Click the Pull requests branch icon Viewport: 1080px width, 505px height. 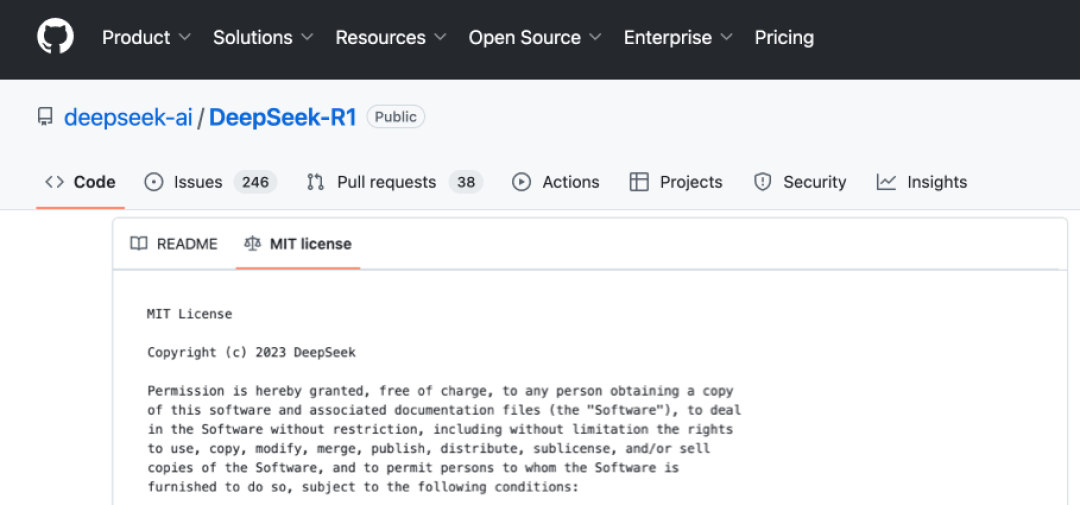[x=315, y=182]
